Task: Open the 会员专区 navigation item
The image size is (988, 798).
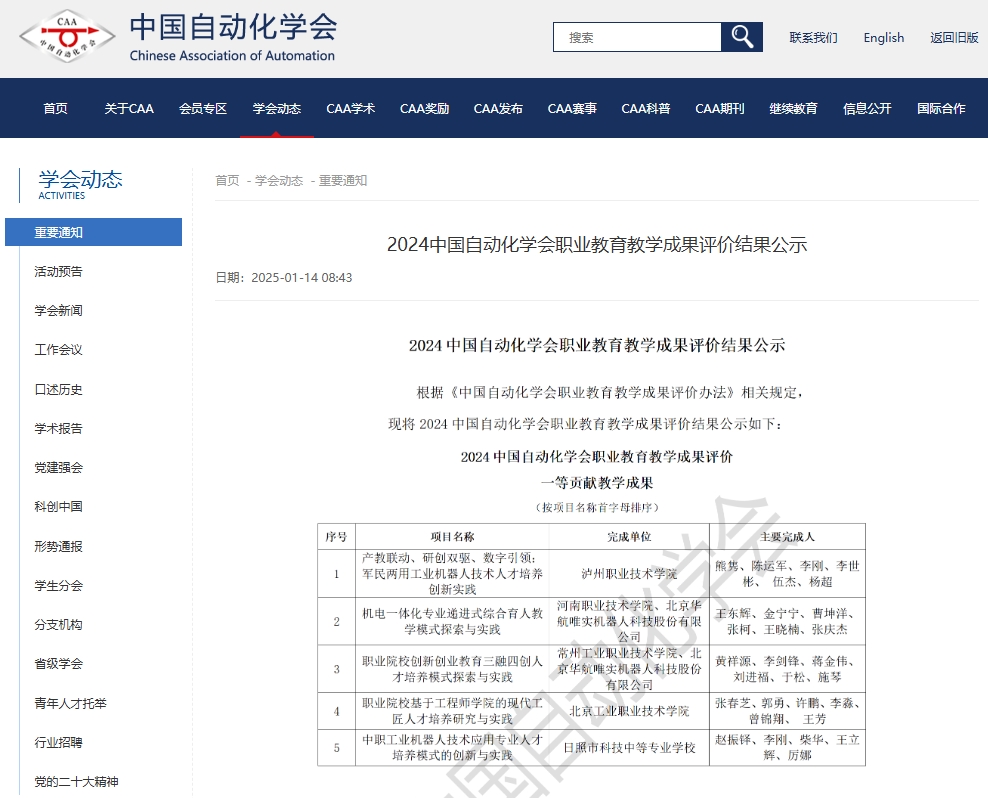Action: pos(203,108)
